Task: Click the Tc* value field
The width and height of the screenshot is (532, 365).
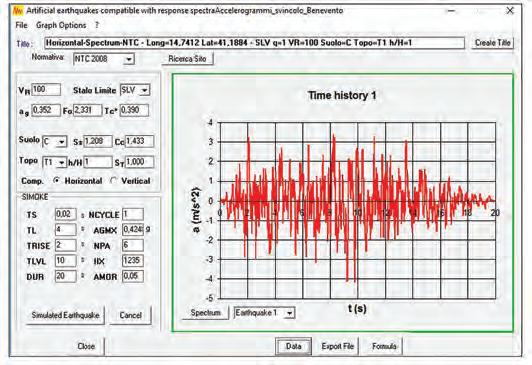Action: (x=135, y=110)
